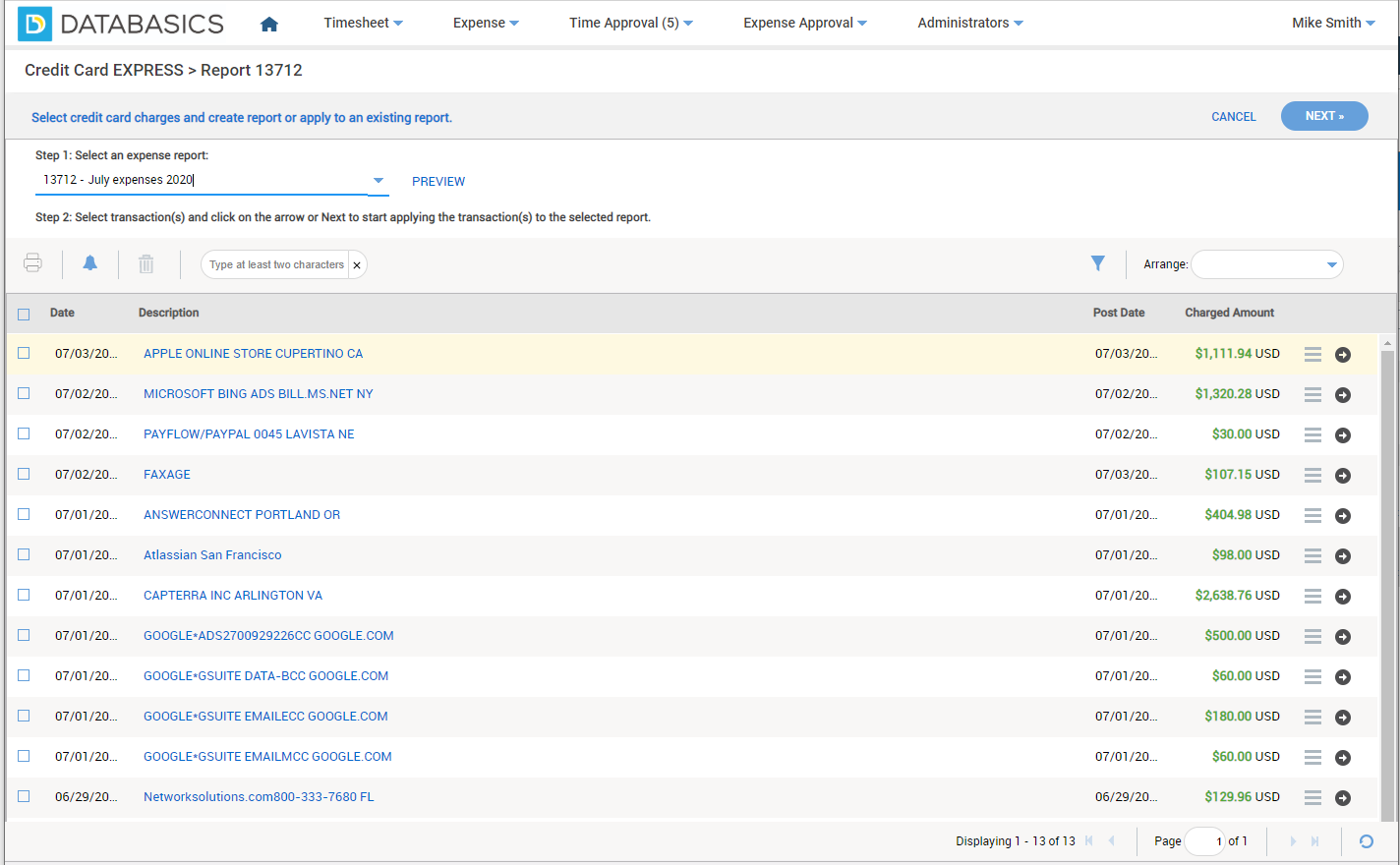Click the CANCEL link
This screenshot has width=1400, height=865.
[x=1234, y=117]
